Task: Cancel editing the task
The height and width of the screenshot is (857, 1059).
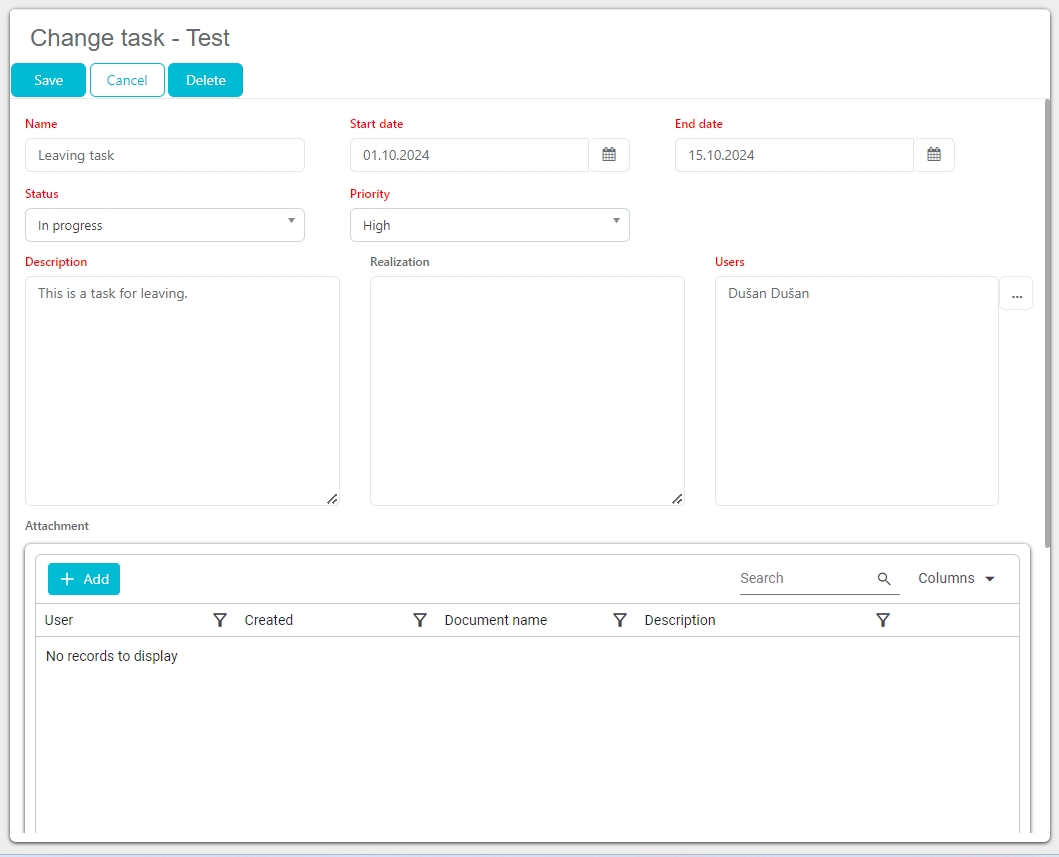Action: (127, 80)
